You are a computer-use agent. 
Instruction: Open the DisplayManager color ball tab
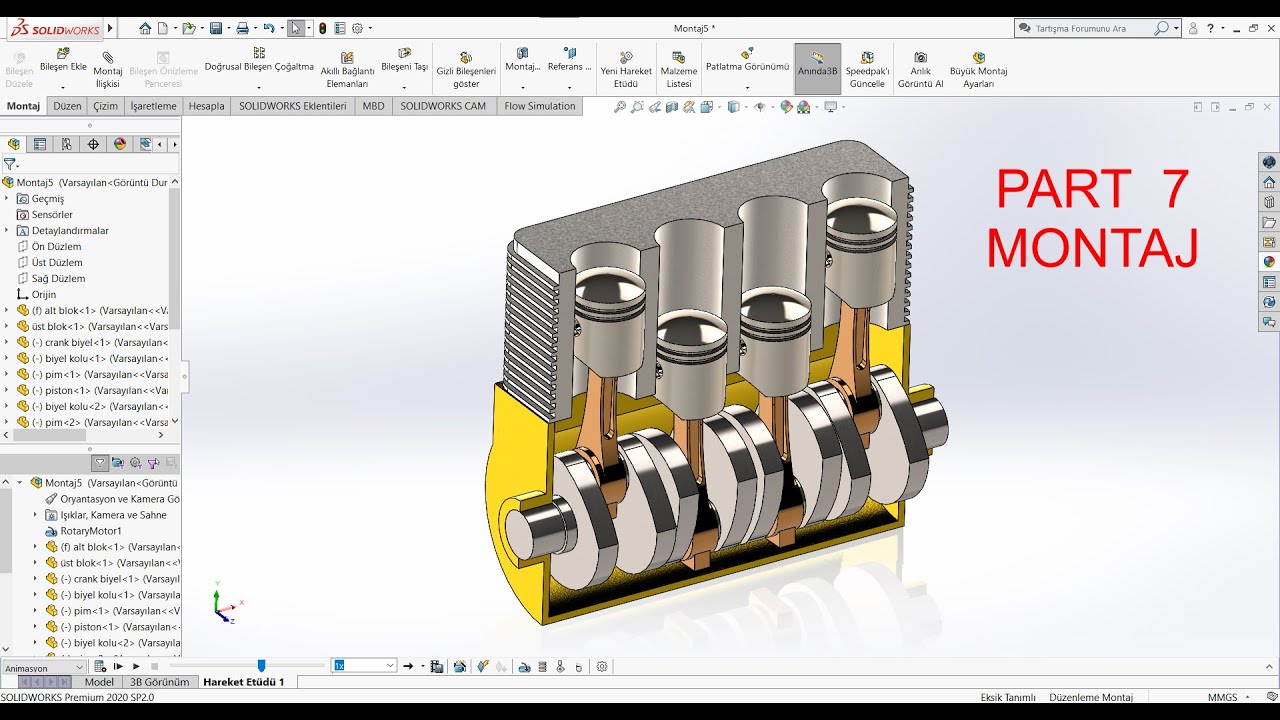[x=120, y=144]
